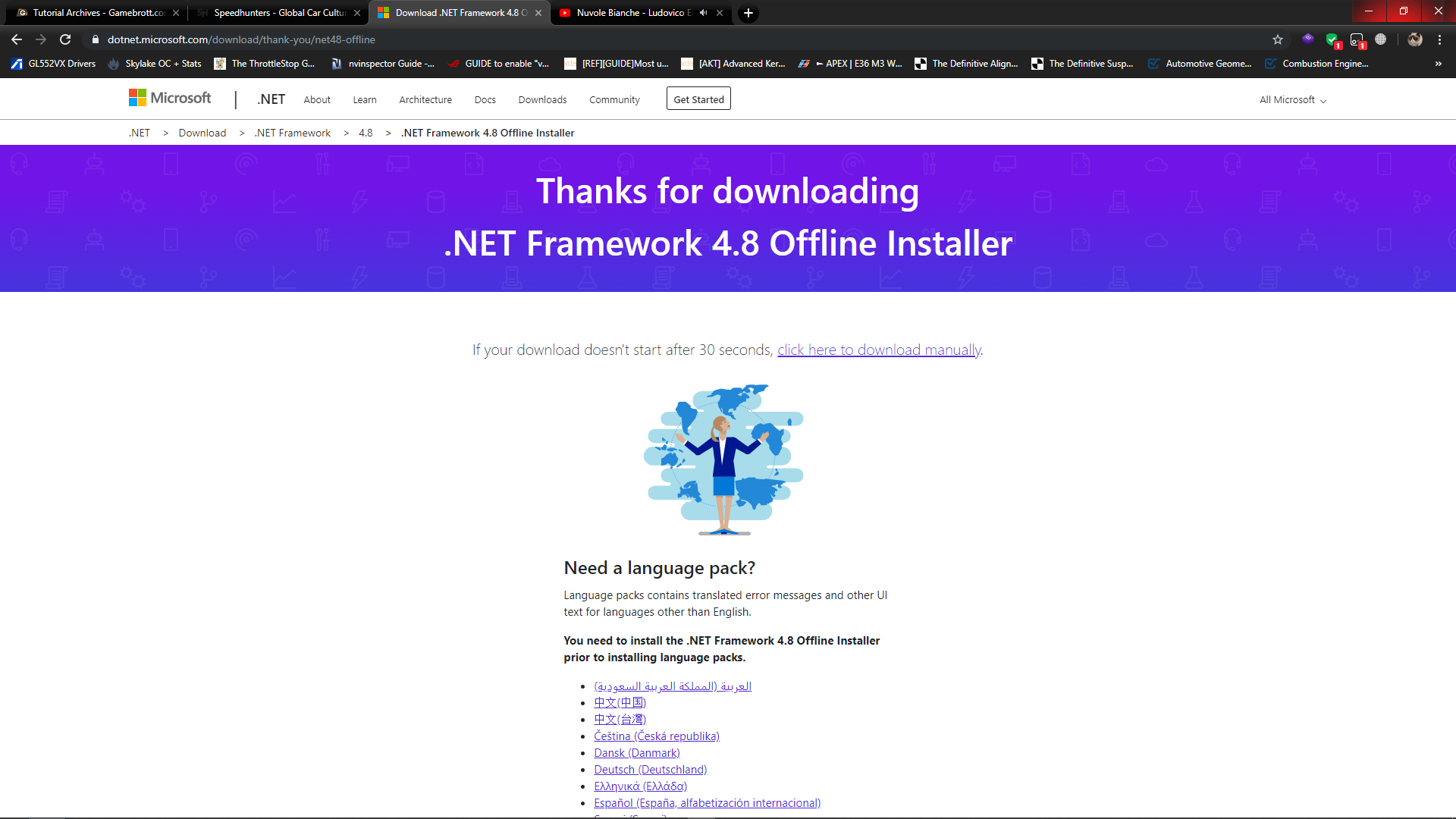The height and width of the screenshot is (819, 1456).
Task: Show more bookmarks overflow chevron
Action: 1438,64
